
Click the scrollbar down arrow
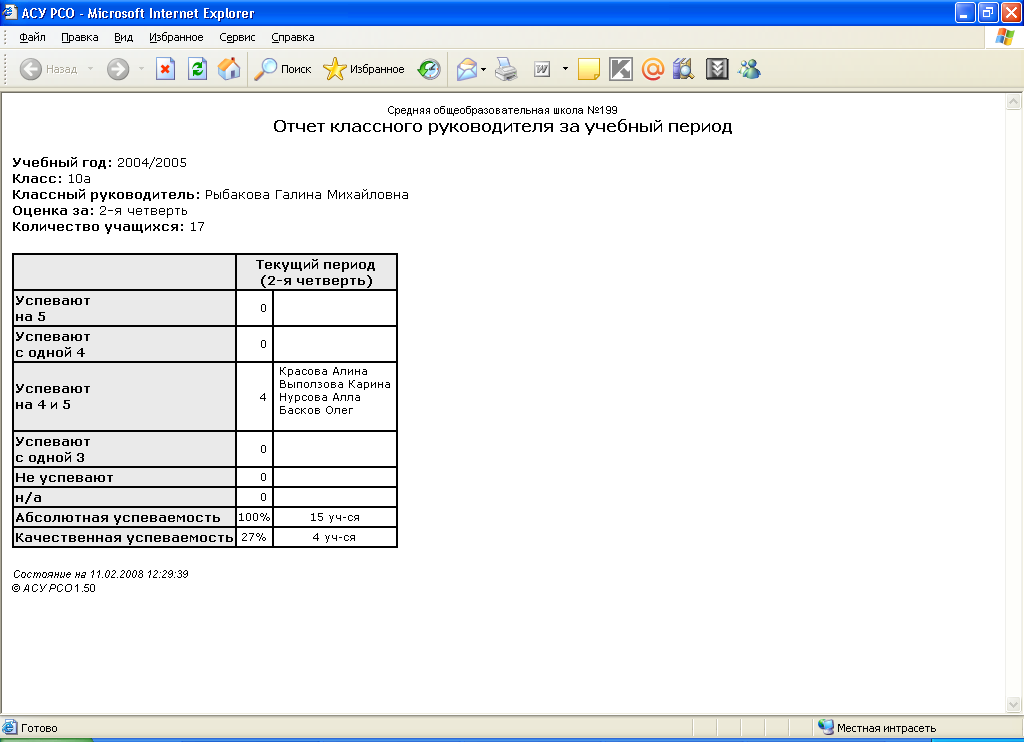pos(1014,704)
